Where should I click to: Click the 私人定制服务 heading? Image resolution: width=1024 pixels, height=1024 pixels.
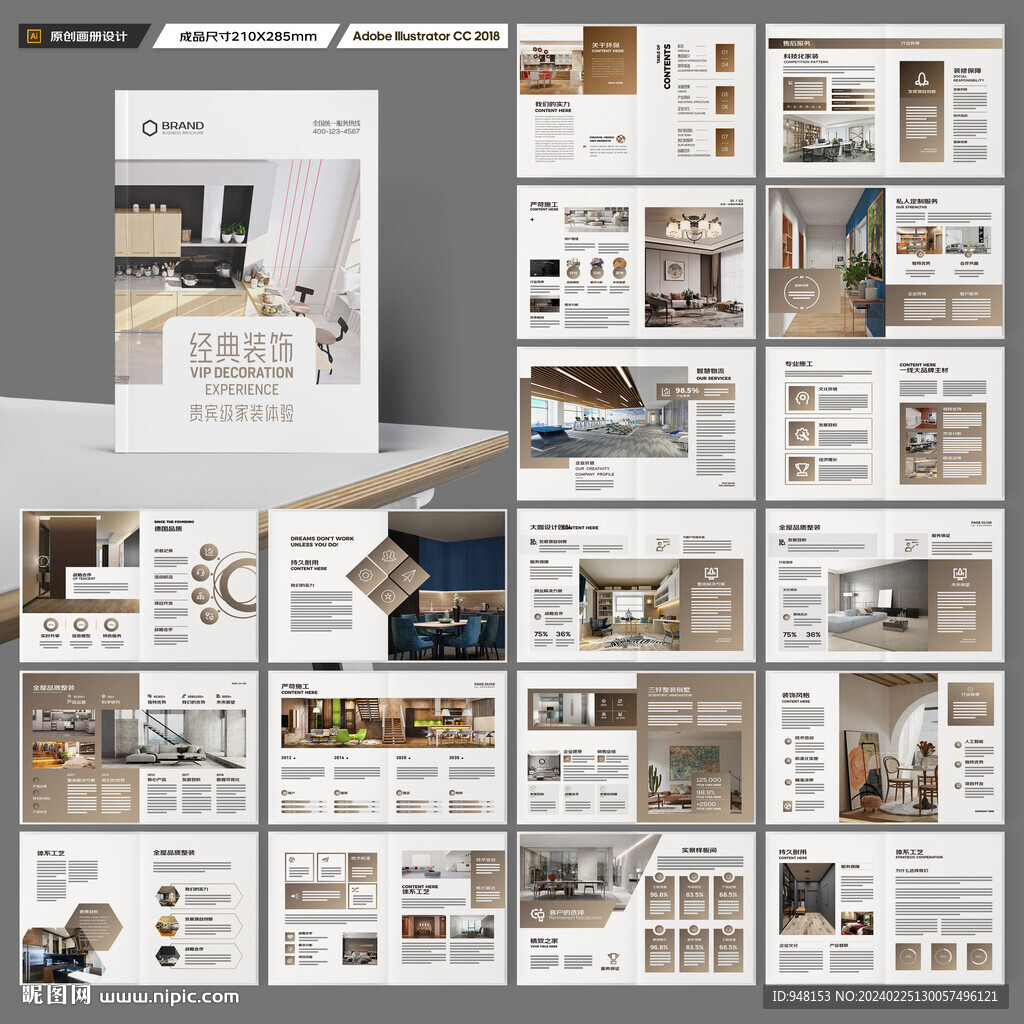[x=917, y=201]
